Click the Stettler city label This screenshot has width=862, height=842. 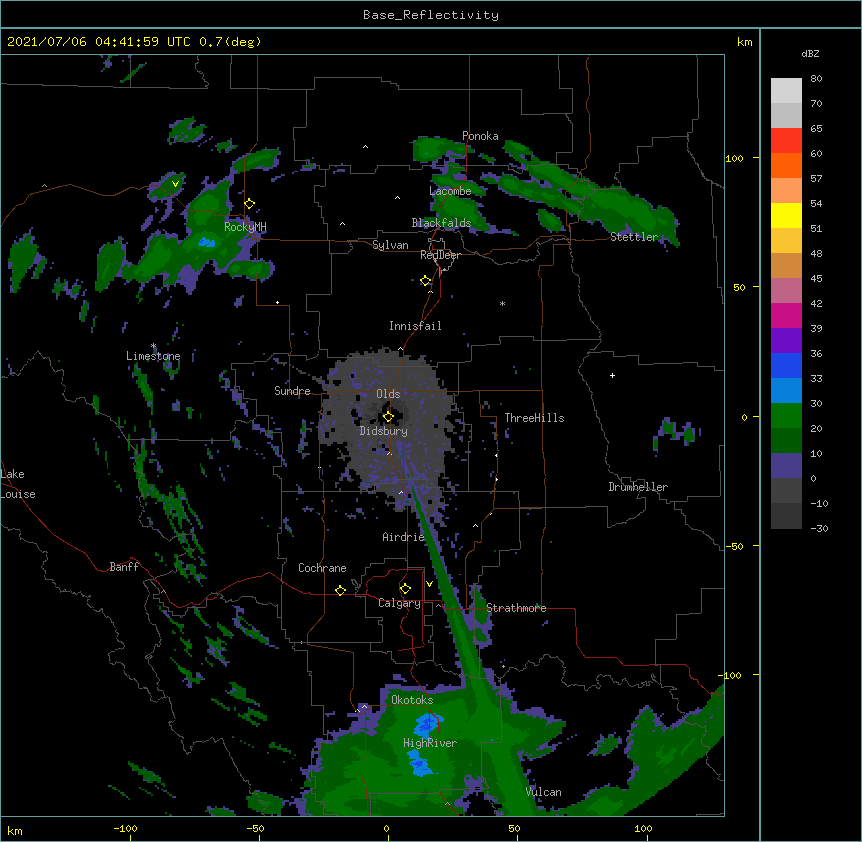[x=634, y=237]
